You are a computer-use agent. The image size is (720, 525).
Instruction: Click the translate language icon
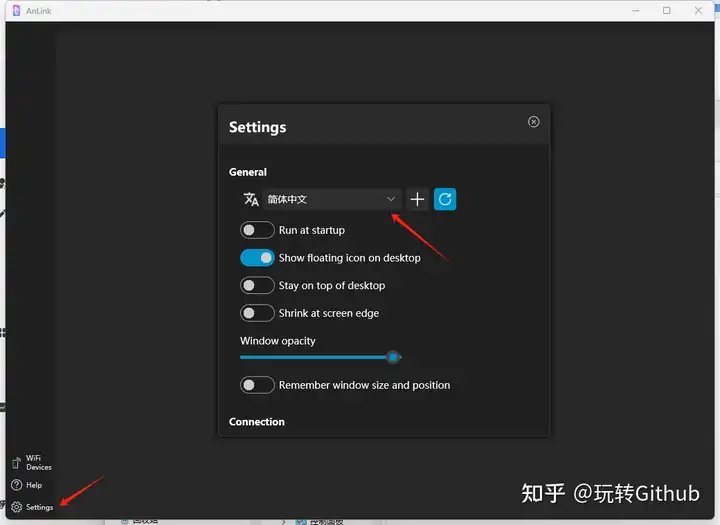pos(251,199)
